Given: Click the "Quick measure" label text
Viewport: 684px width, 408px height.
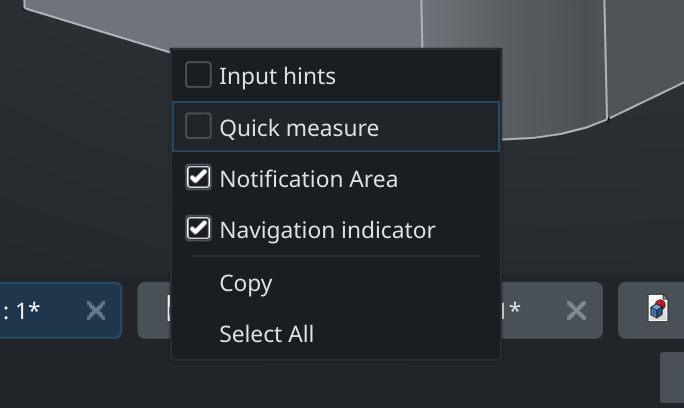Looking at the screenshot, I should tap(299, 128).
